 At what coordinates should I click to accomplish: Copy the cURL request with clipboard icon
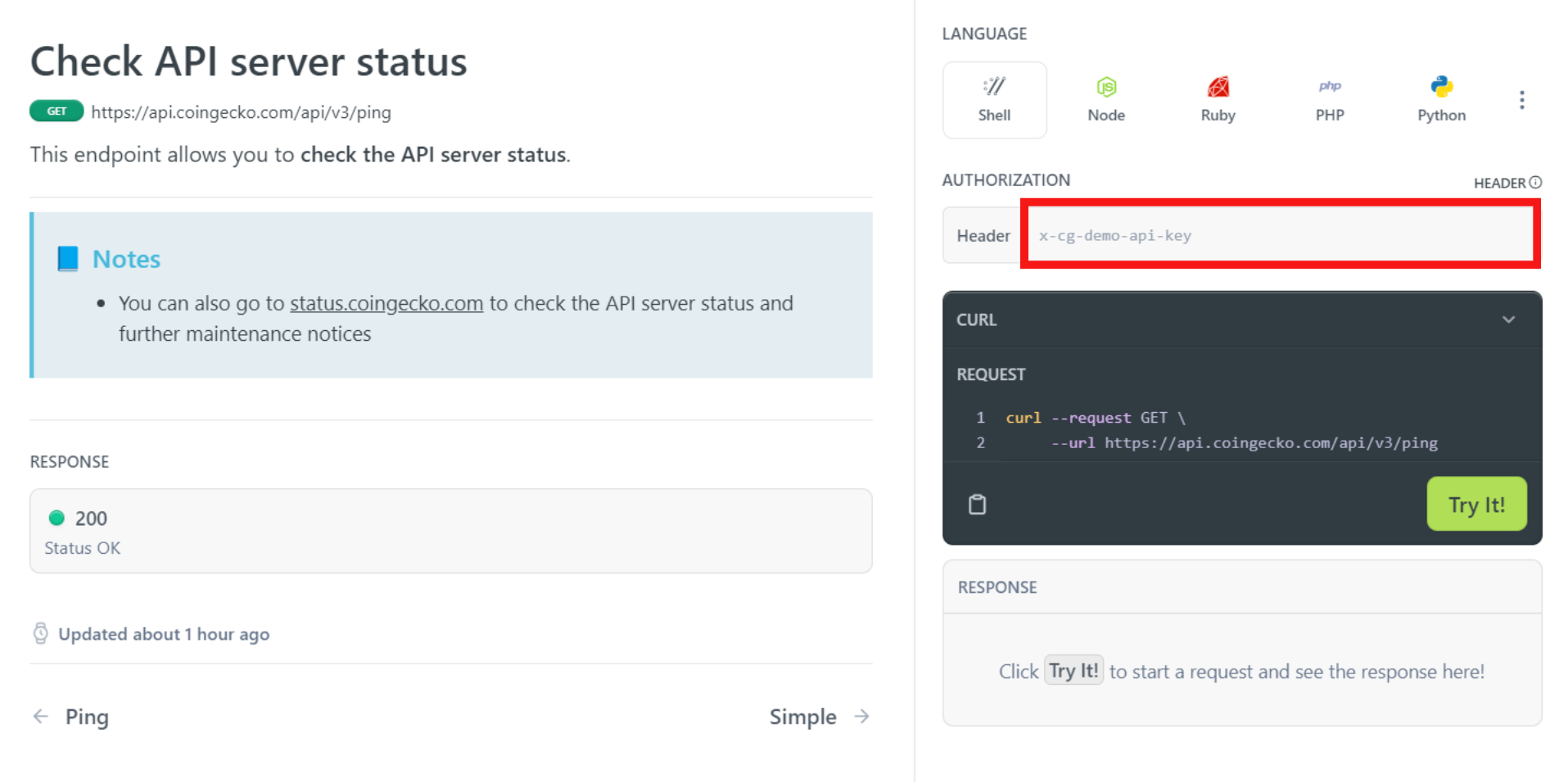click(x=977, y=504)
